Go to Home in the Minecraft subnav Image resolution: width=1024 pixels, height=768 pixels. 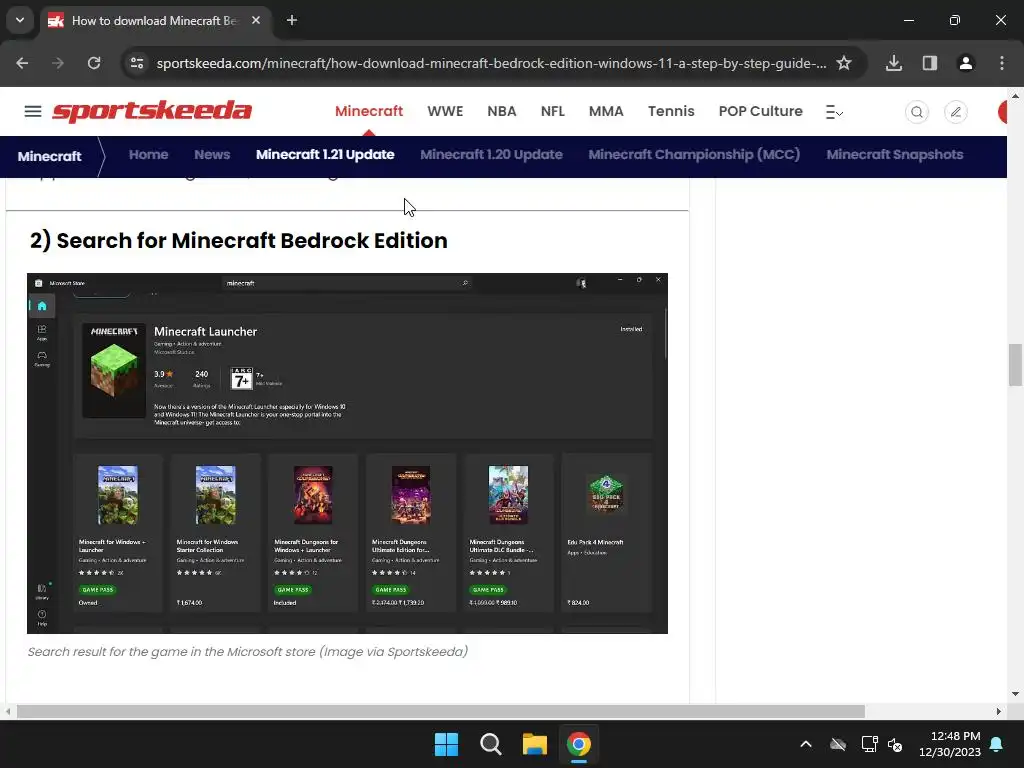[148, 155]
